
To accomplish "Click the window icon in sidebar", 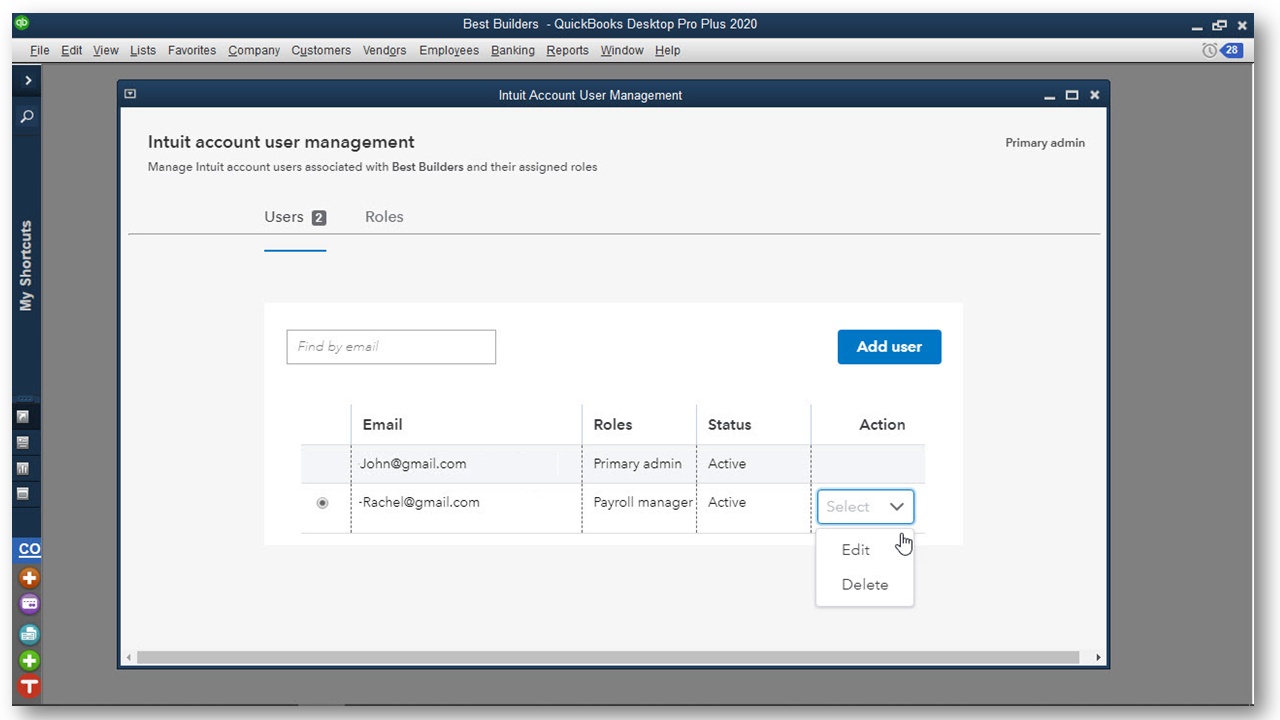I will pos(23,494).
